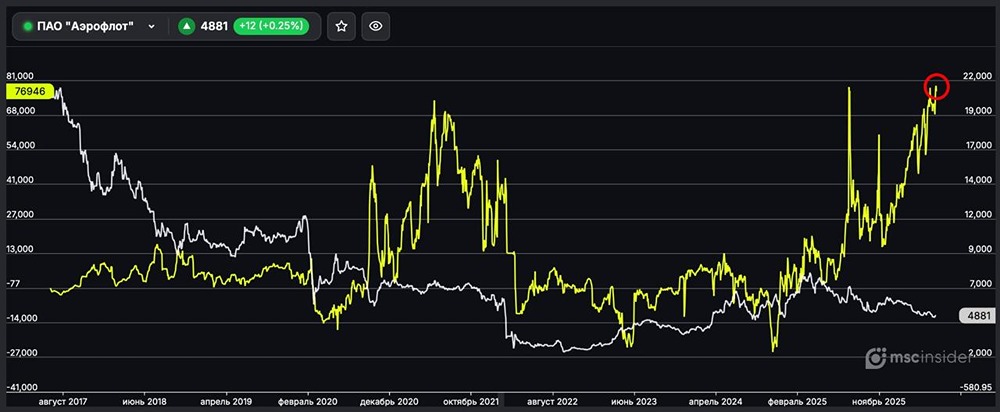1000x412 pixels.
Task: Click the right axis label 12,000
Action: [978, 215]
